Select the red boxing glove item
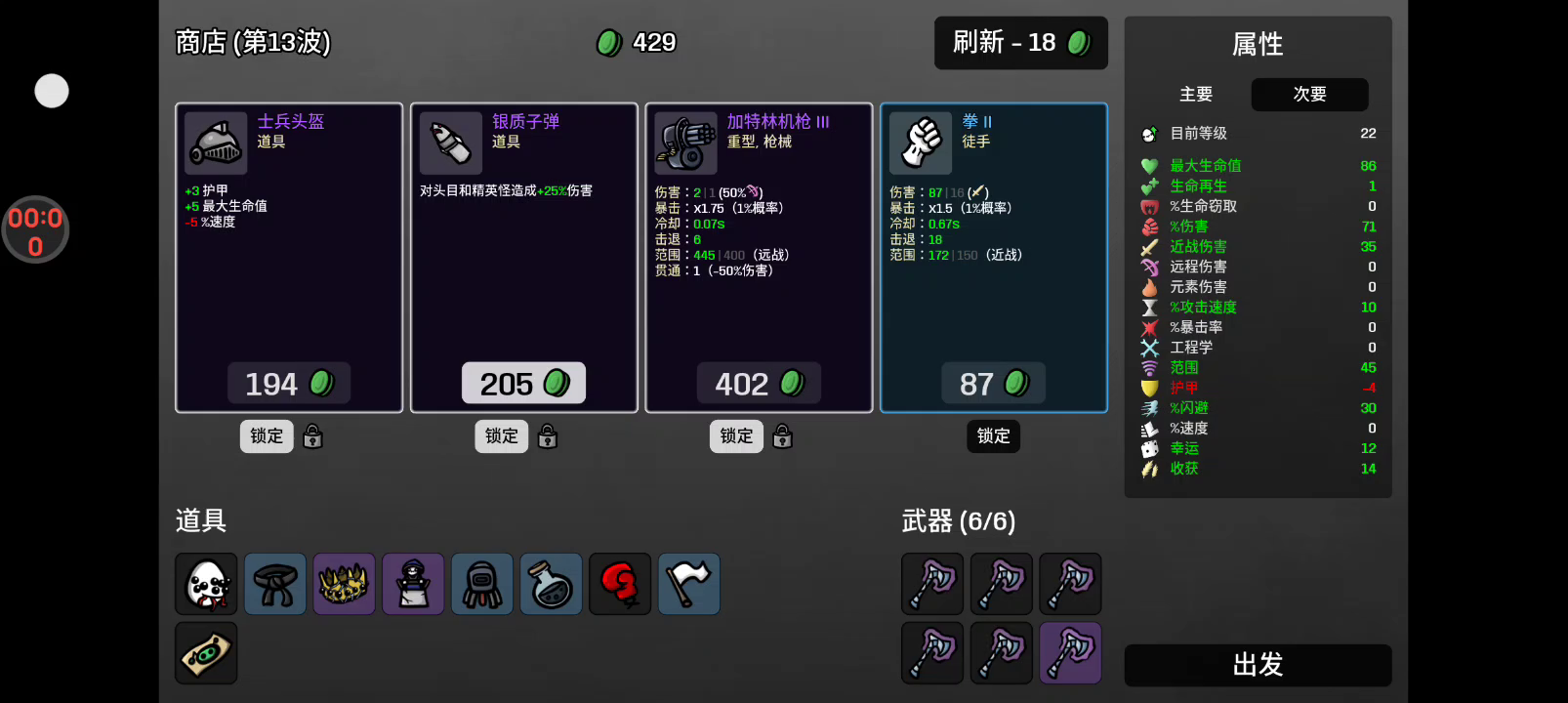The image size is (1568, 703). click(620, 584)
